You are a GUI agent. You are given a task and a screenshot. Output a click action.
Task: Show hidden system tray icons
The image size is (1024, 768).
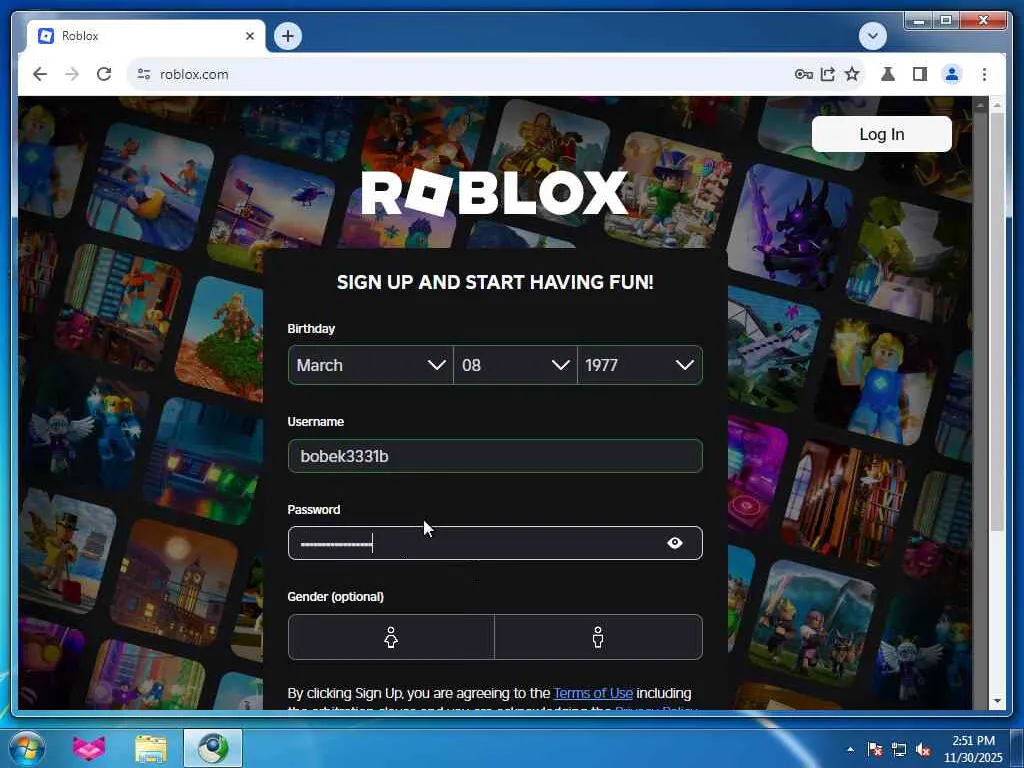pyautogui.click(x=850, y=749)
